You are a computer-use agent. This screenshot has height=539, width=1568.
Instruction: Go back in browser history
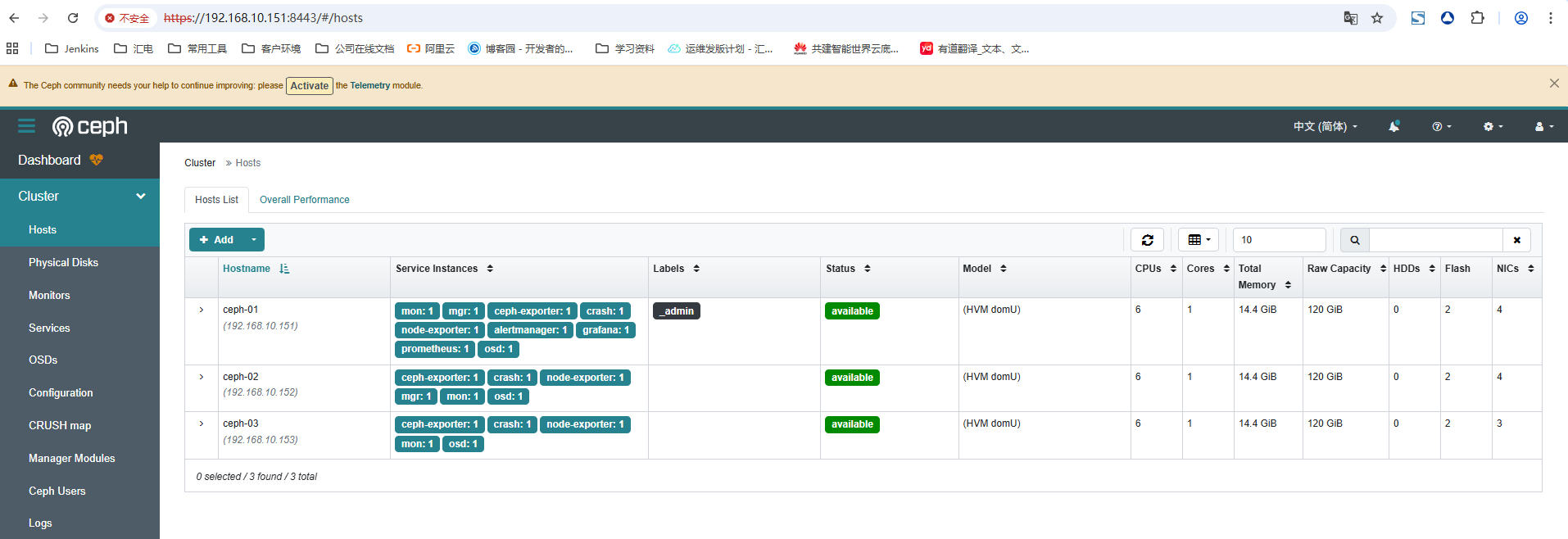coord(15,18)
